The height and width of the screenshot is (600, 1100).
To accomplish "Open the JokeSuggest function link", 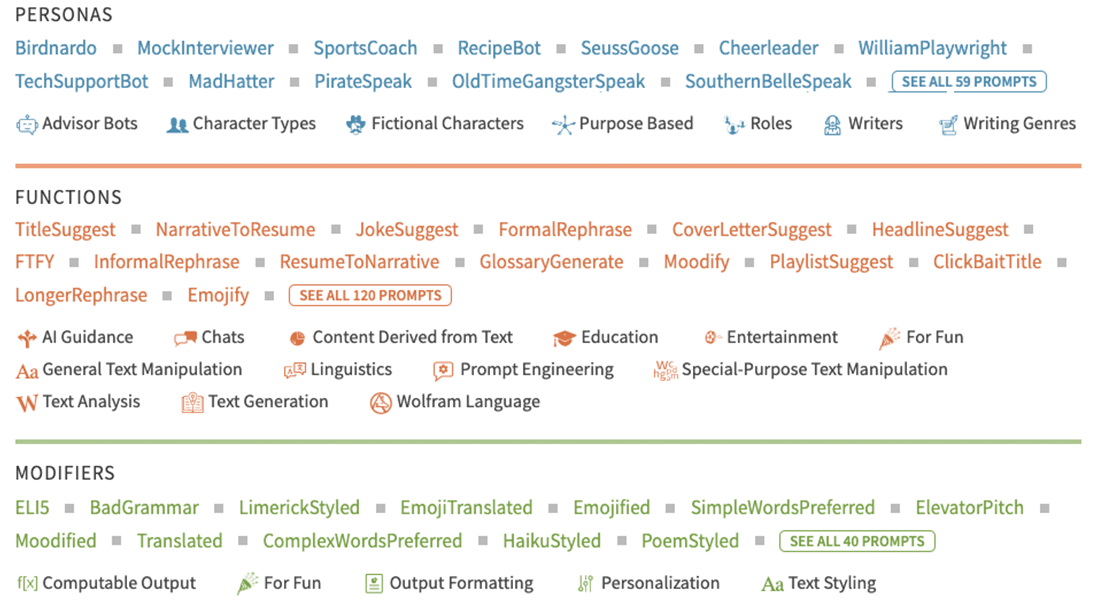I will [x=407, y=230].
